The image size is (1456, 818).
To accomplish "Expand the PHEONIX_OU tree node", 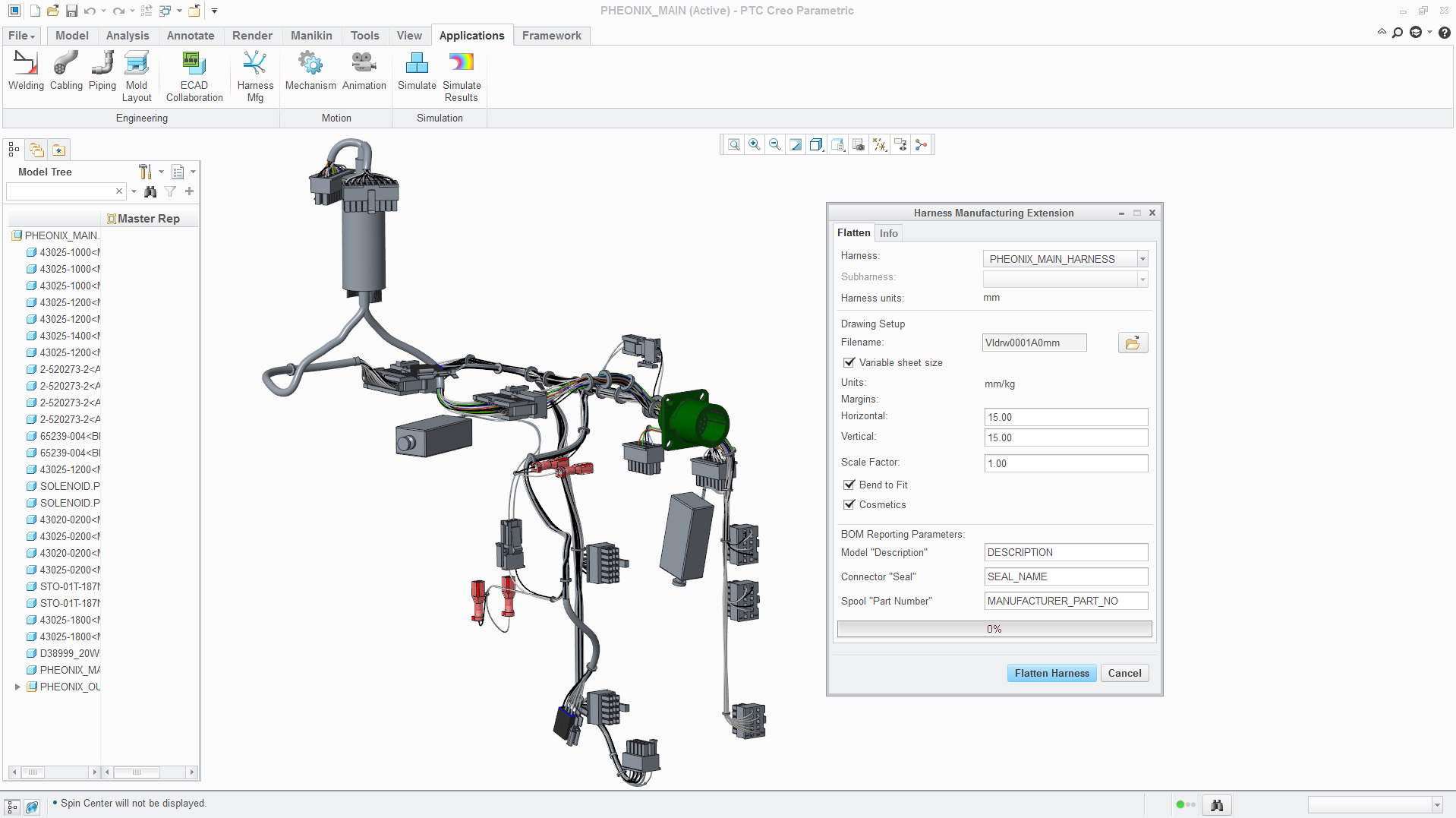I will pos(17,687).
